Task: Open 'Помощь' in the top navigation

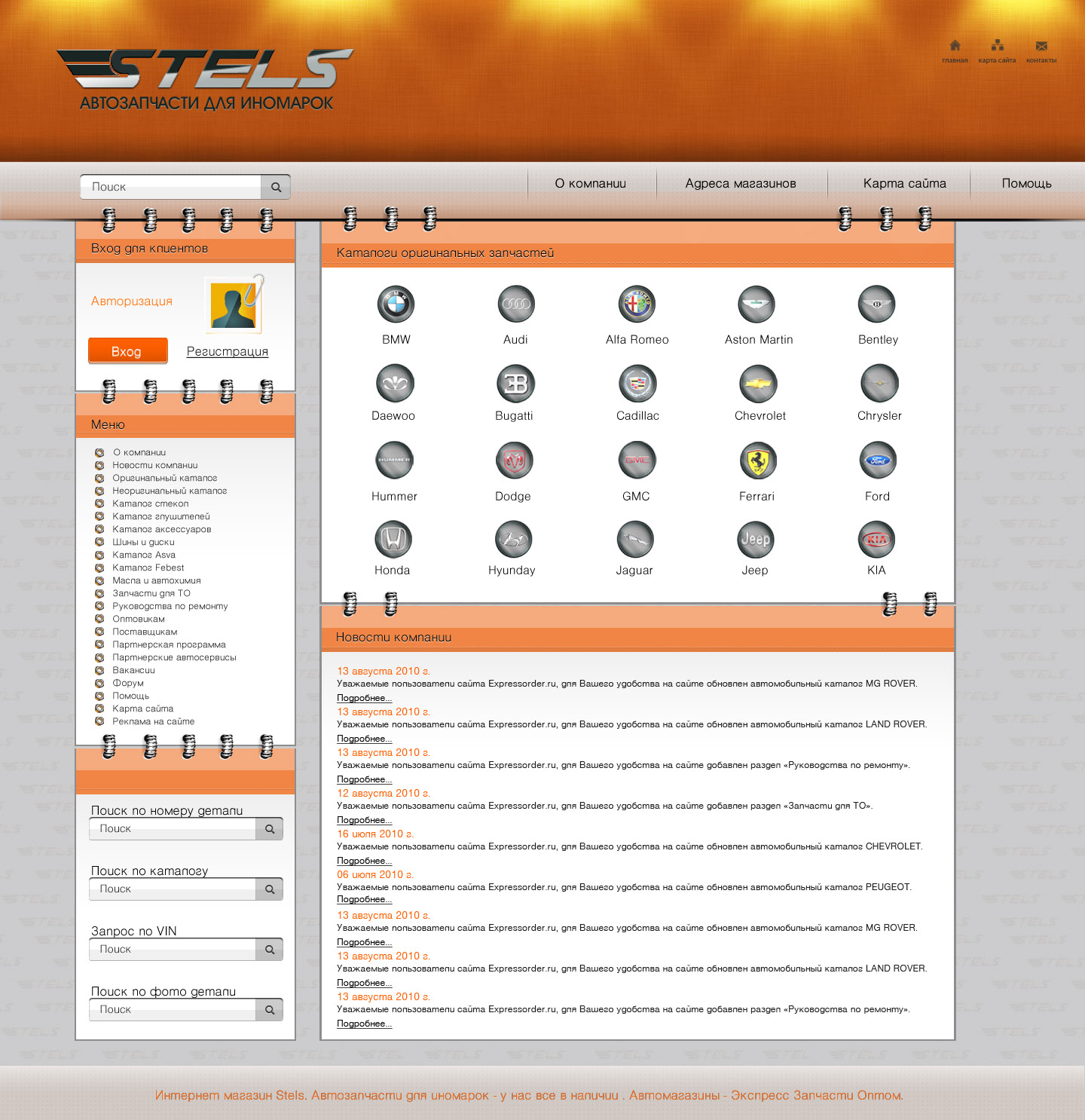Action: [1027, 183]
